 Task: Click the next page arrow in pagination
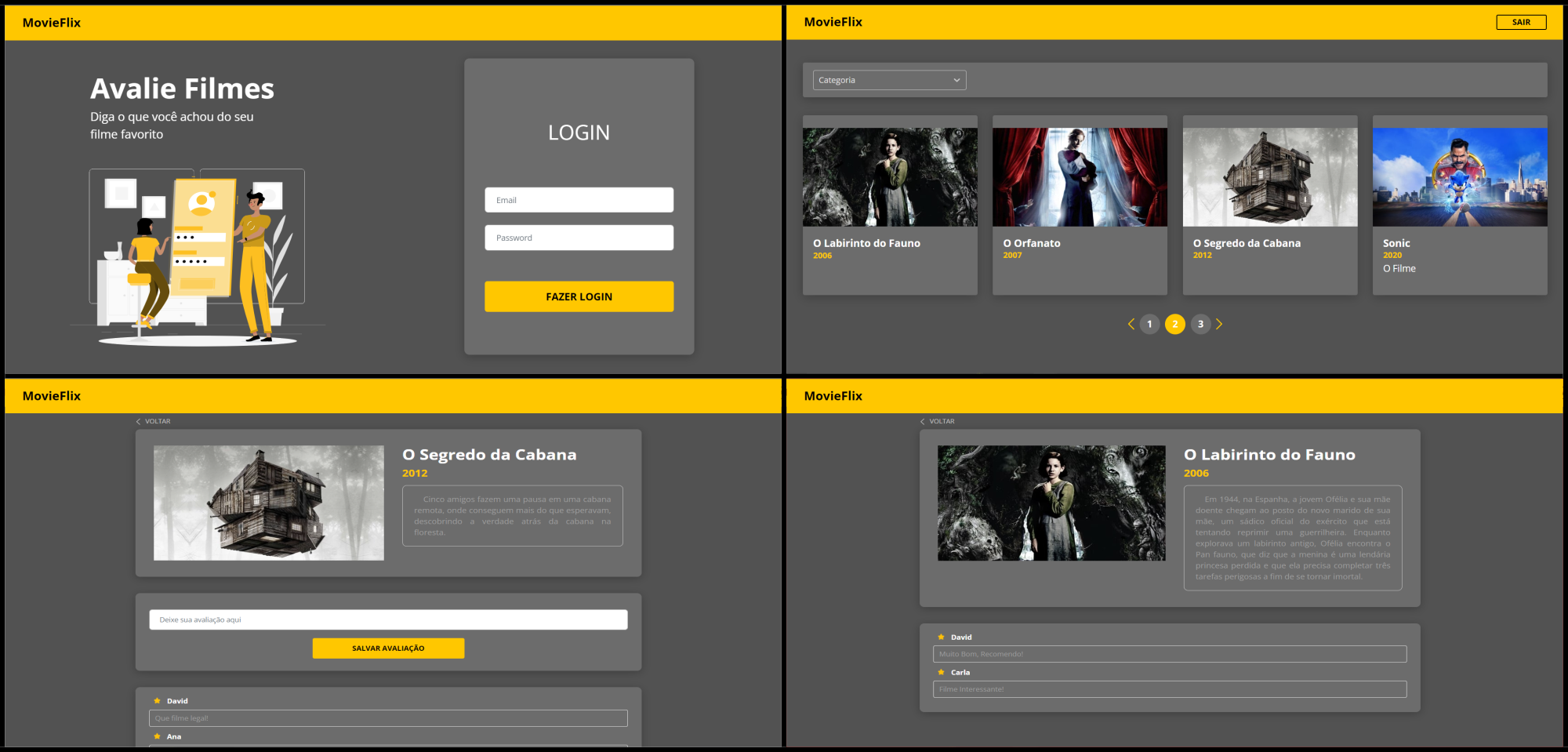(1219, 324)
